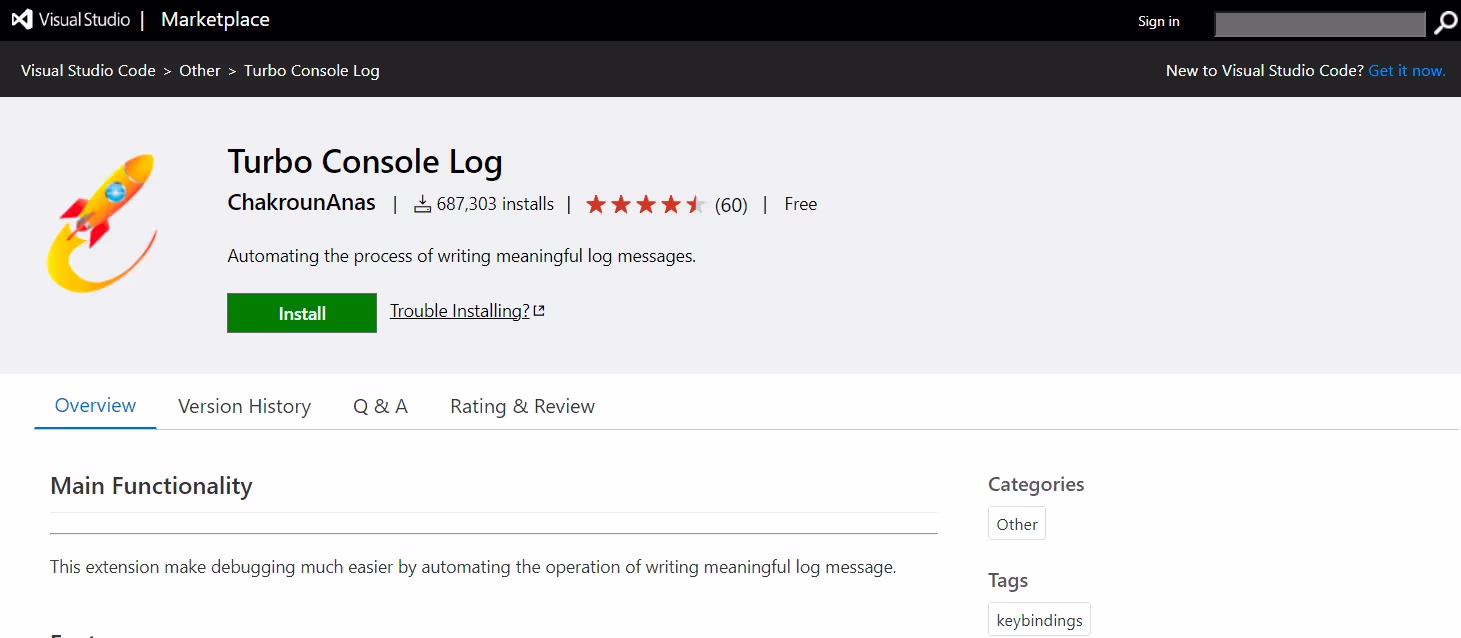Viewport: 1461px width, 638px height.
Task: Open the Rating & Review tab
Action: [522, 406]
